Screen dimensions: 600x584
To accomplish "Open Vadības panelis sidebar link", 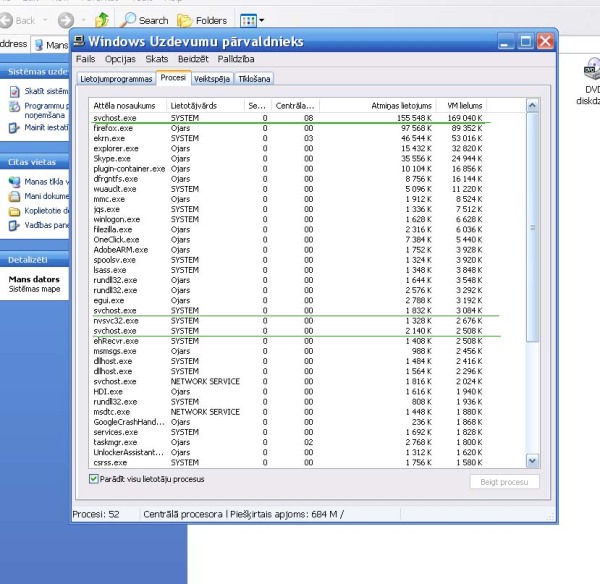I will 46,225.
